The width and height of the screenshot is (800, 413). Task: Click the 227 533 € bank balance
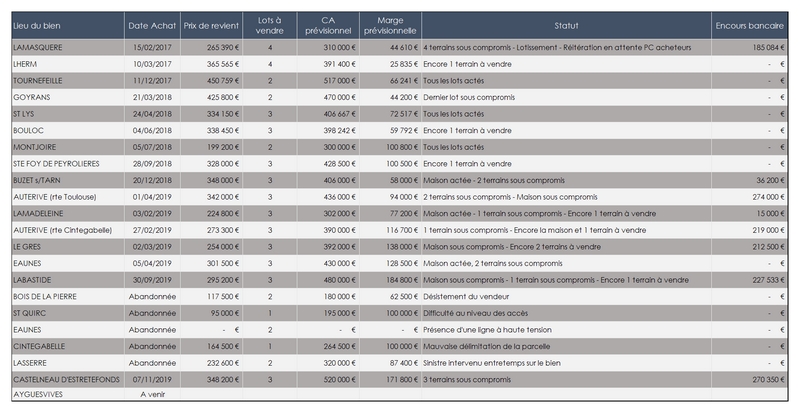point(749,280)
